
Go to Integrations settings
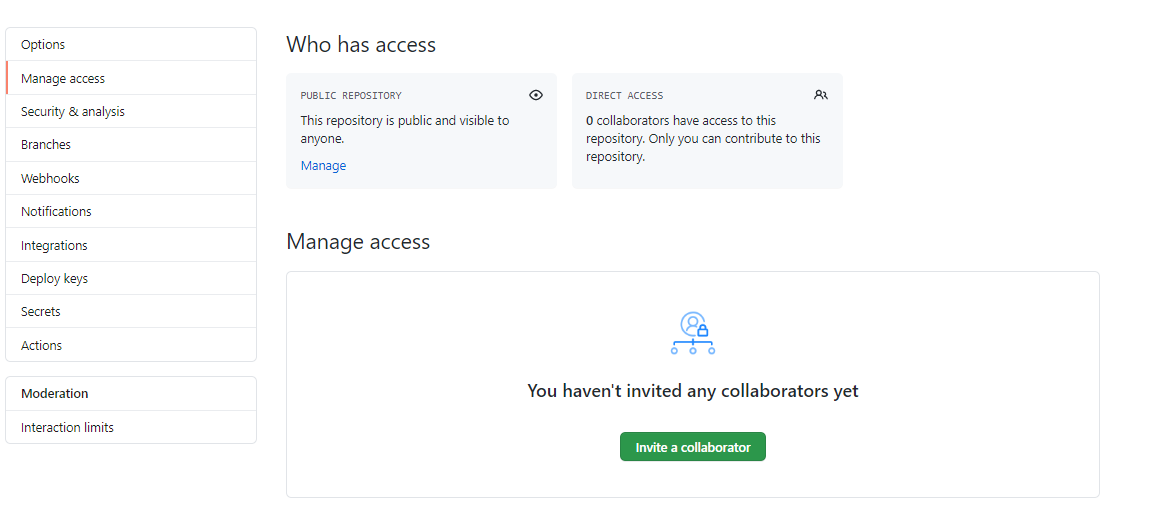coord(131,245)
